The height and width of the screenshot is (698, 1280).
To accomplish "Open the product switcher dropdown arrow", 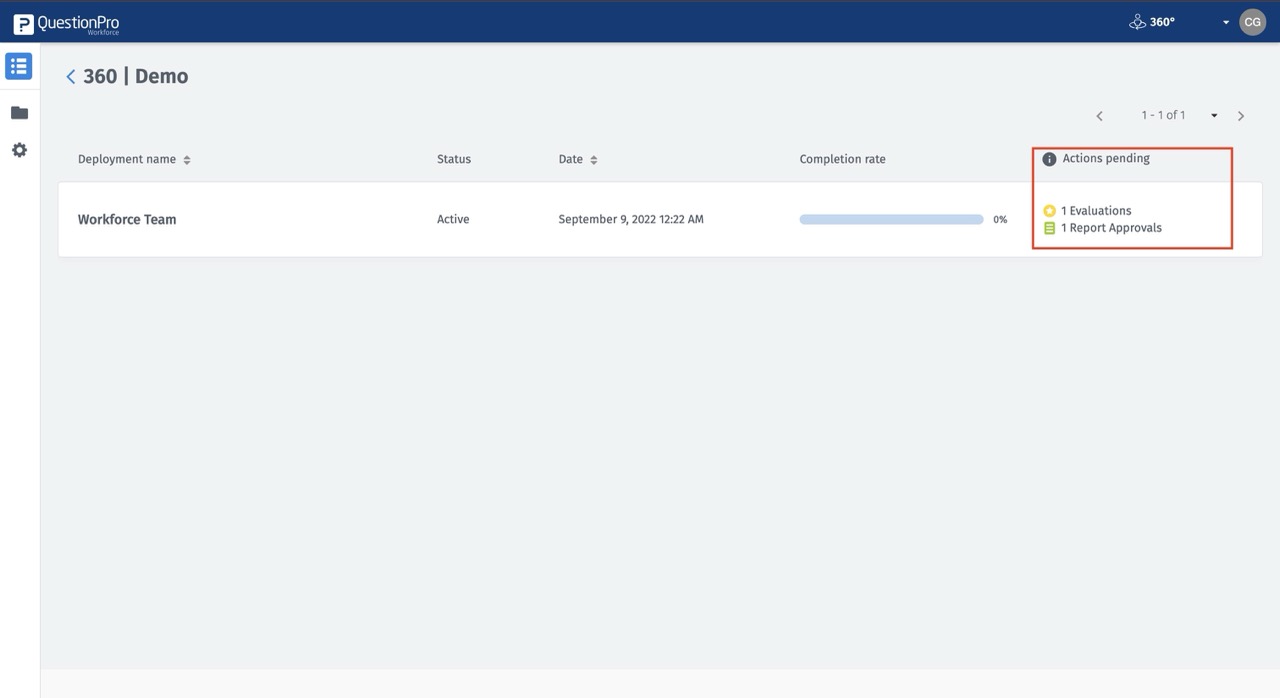I will (x=1226, y=21).
